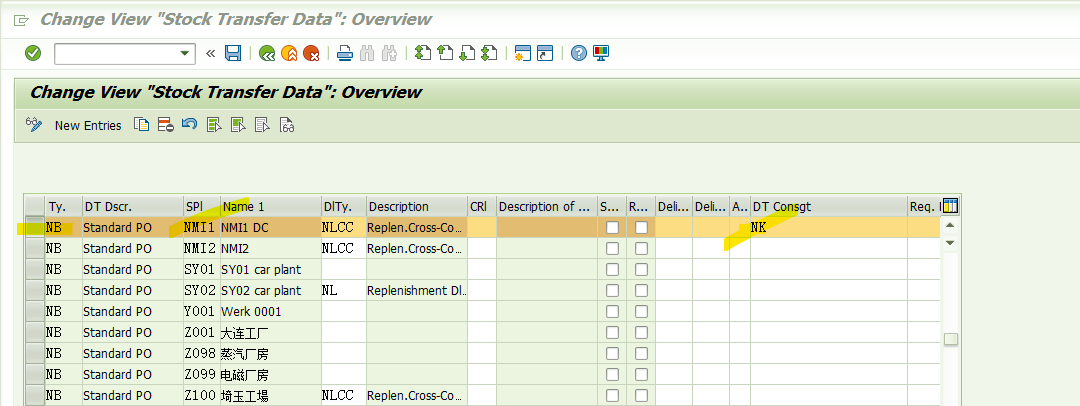Click the Next page icon
This screenshot has width=1080, height=406.
point(467,53)
